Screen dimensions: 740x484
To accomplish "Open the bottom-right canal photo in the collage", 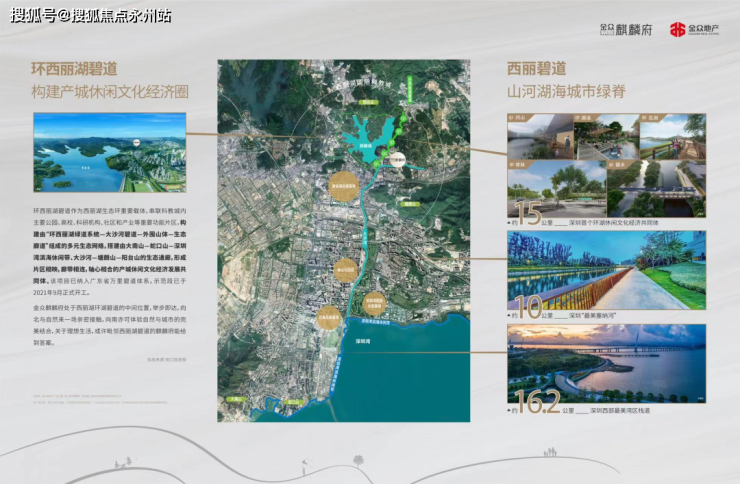I will click(x=656, y=187).
